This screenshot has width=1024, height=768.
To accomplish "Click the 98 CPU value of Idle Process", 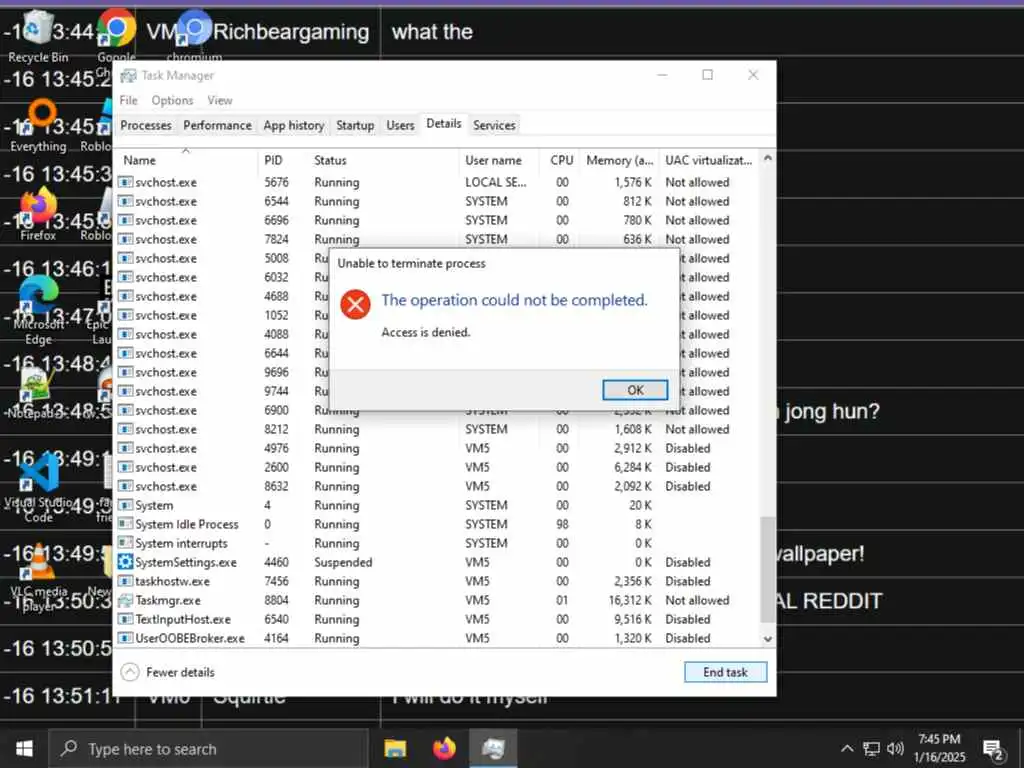I will [562, 524].
